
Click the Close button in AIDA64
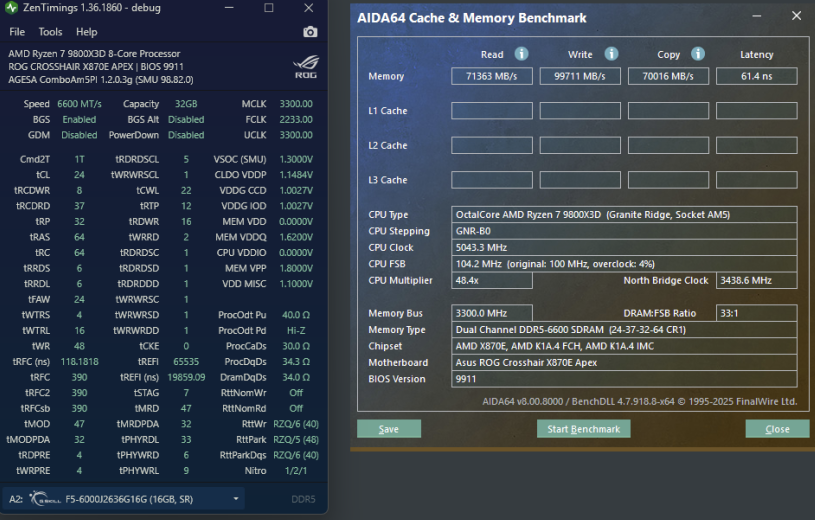777,429
